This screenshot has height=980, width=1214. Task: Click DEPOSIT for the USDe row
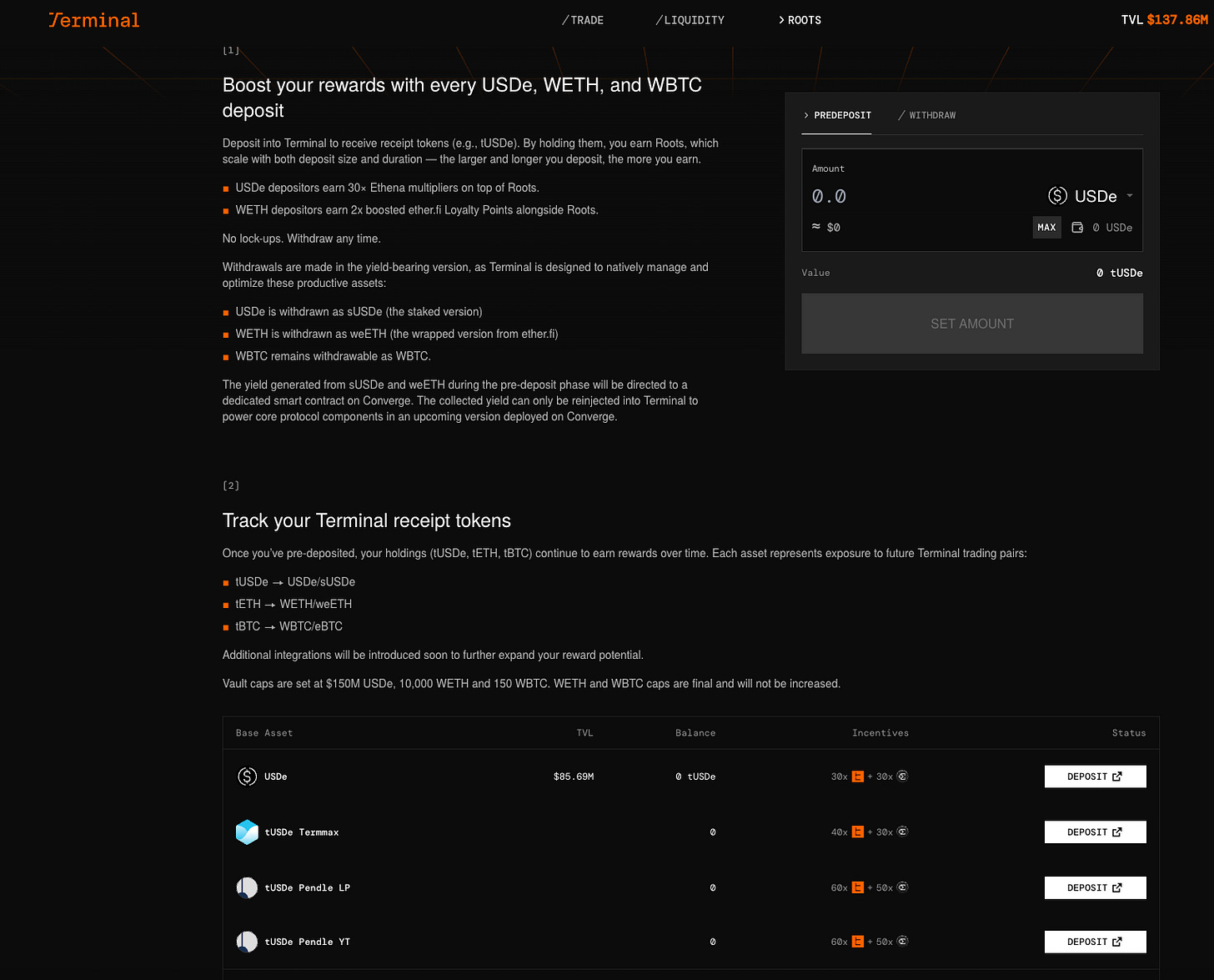click(x=1095, y=776)
